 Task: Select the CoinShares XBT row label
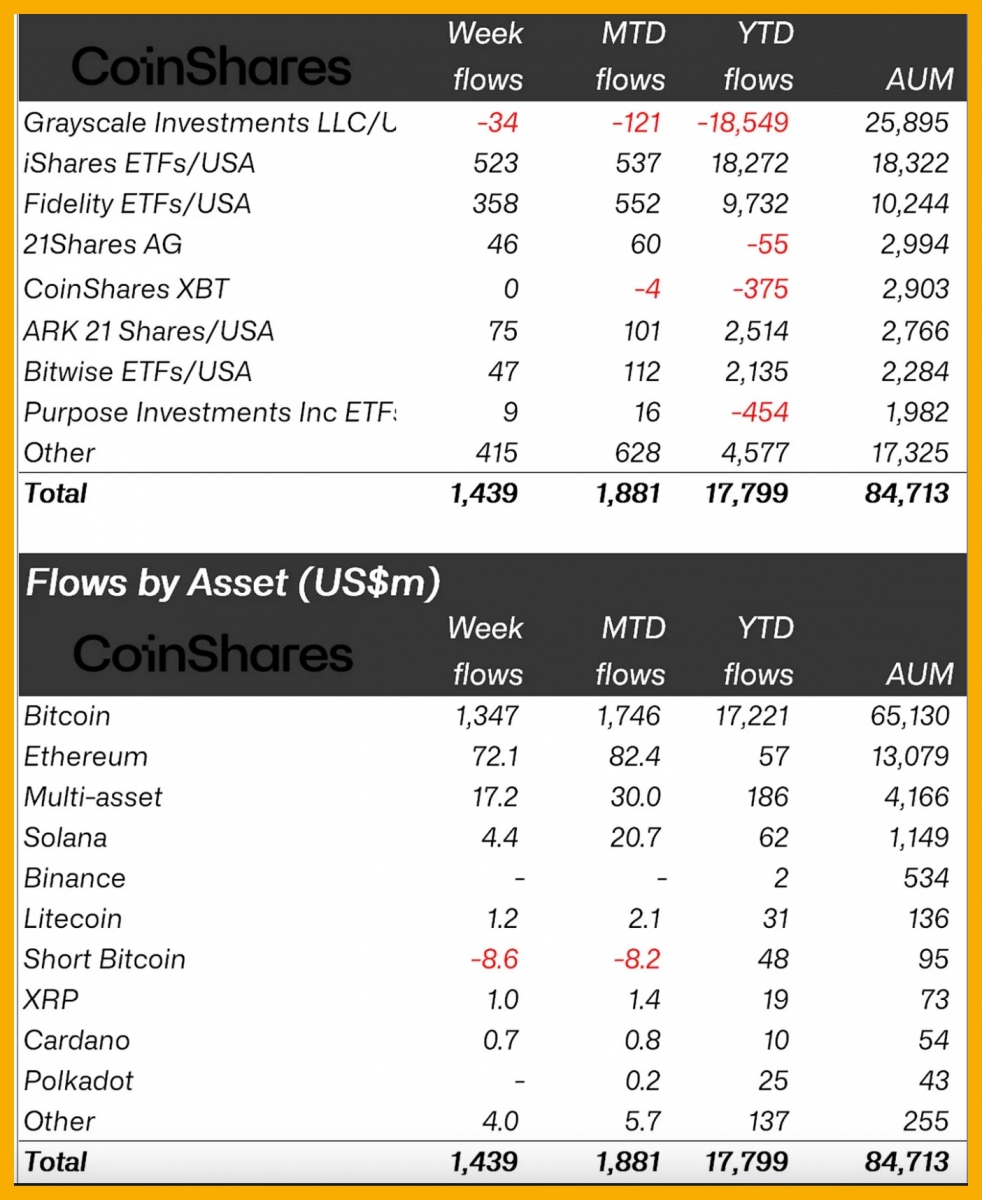(x=126, y=289)
